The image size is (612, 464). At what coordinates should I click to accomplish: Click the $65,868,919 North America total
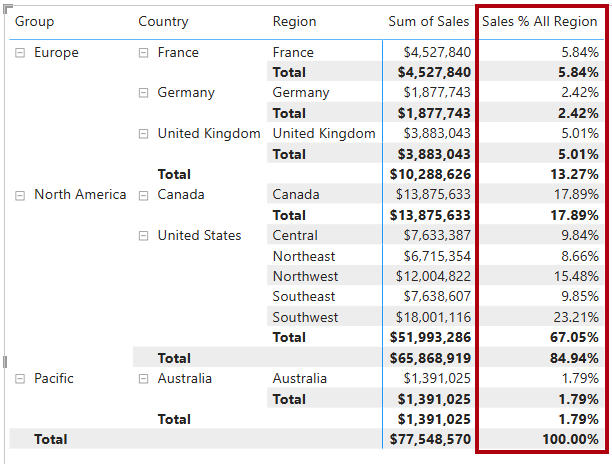click(430, 358)
